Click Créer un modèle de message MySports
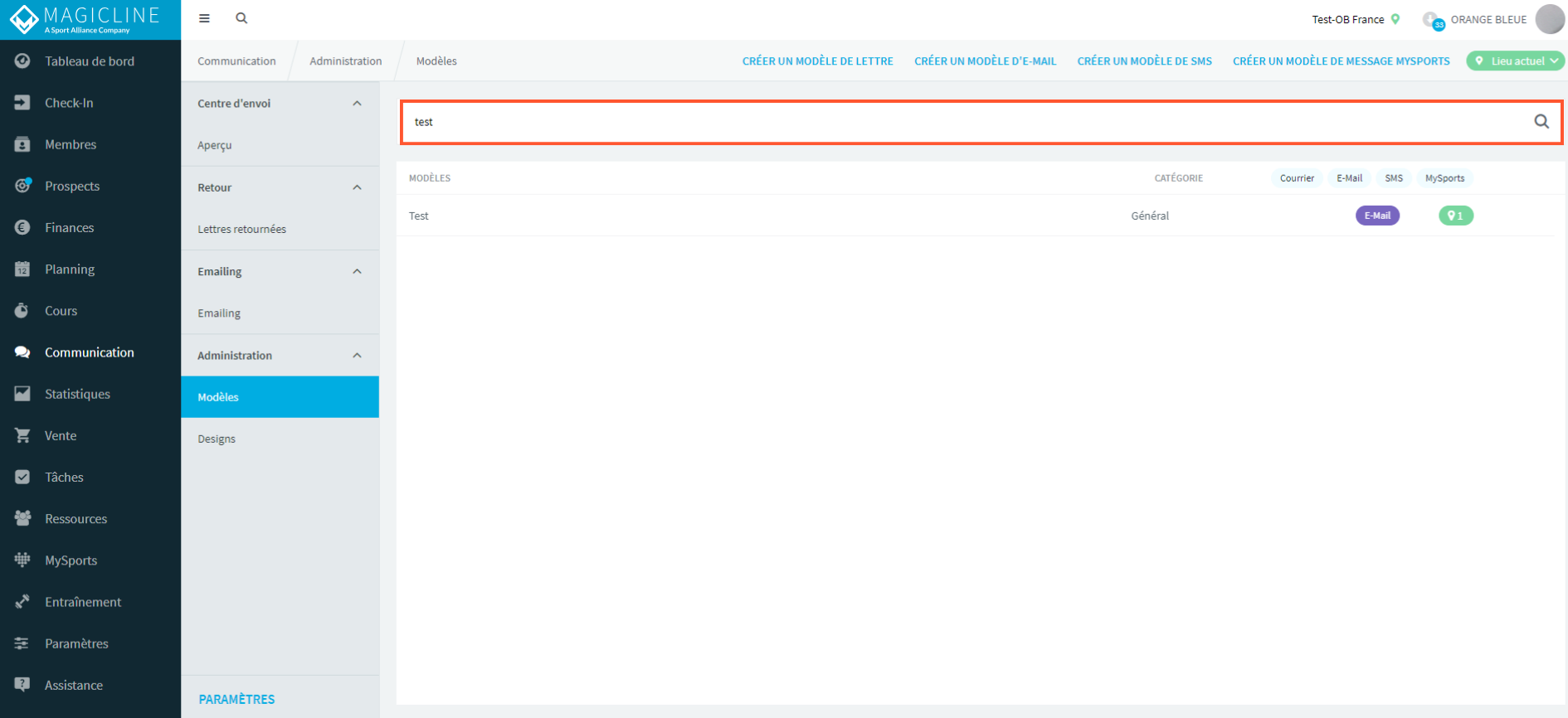 click(x=1341, y=61)
